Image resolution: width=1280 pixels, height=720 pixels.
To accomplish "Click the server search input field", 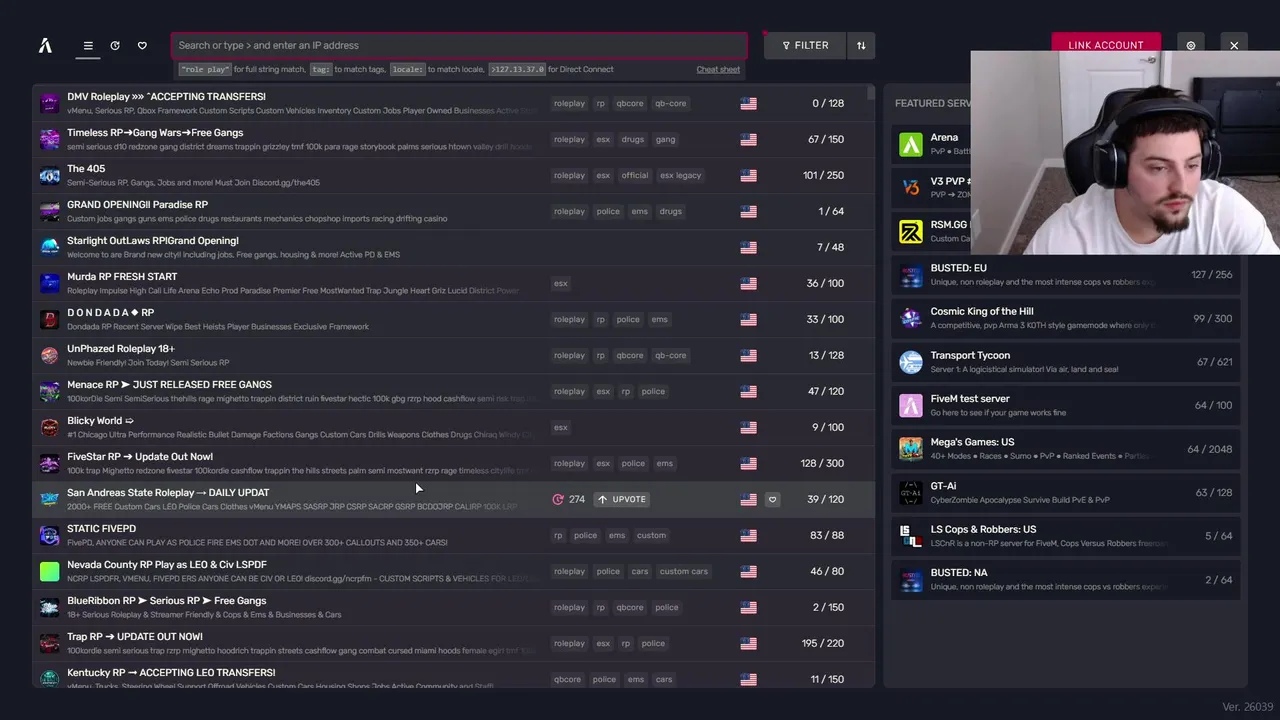I will tap(459, 45).
